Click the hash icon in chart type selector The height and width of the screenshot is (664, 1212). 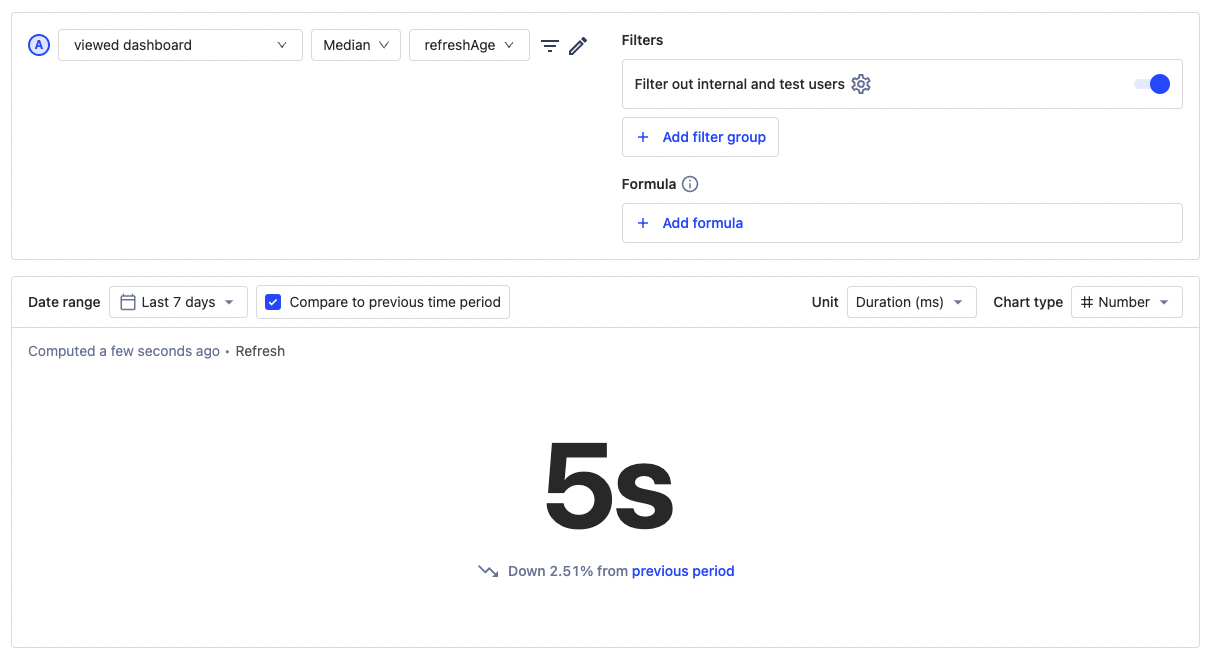tap(1088, 301)
